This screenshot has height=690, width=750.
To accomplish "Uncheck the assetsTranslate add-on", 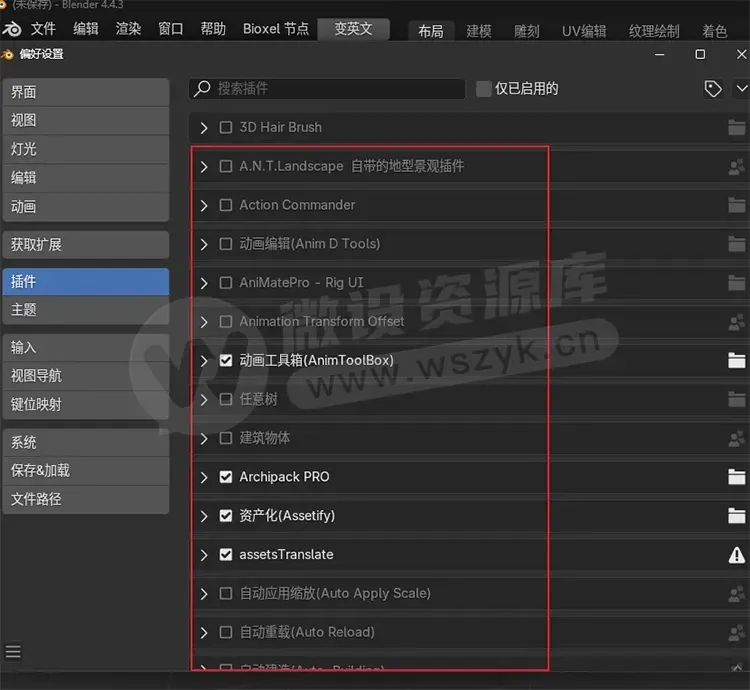I will 225,555.
